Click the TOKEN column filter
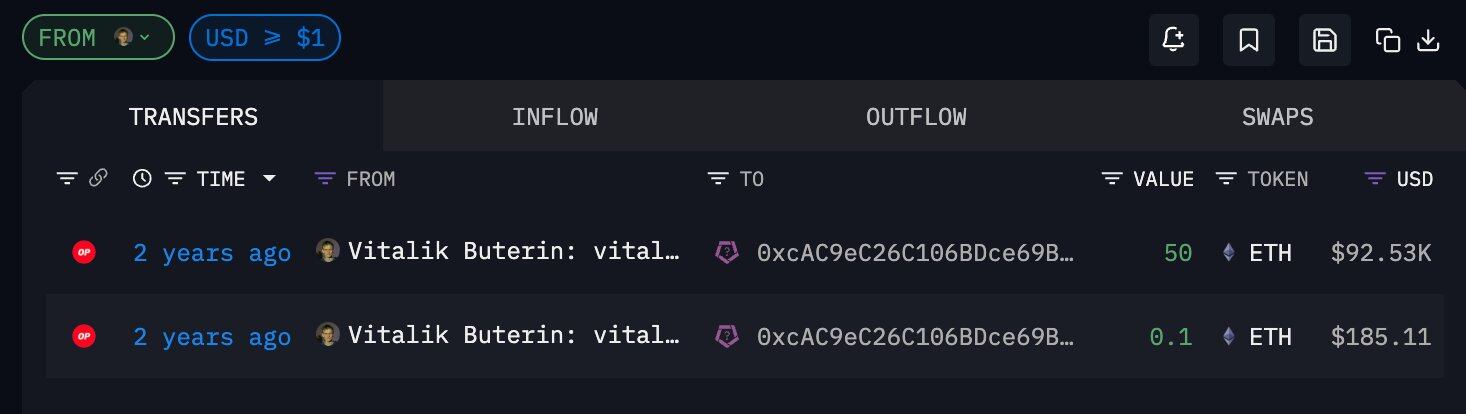This screenshot has width=1466, height=414. (1226, 179)
